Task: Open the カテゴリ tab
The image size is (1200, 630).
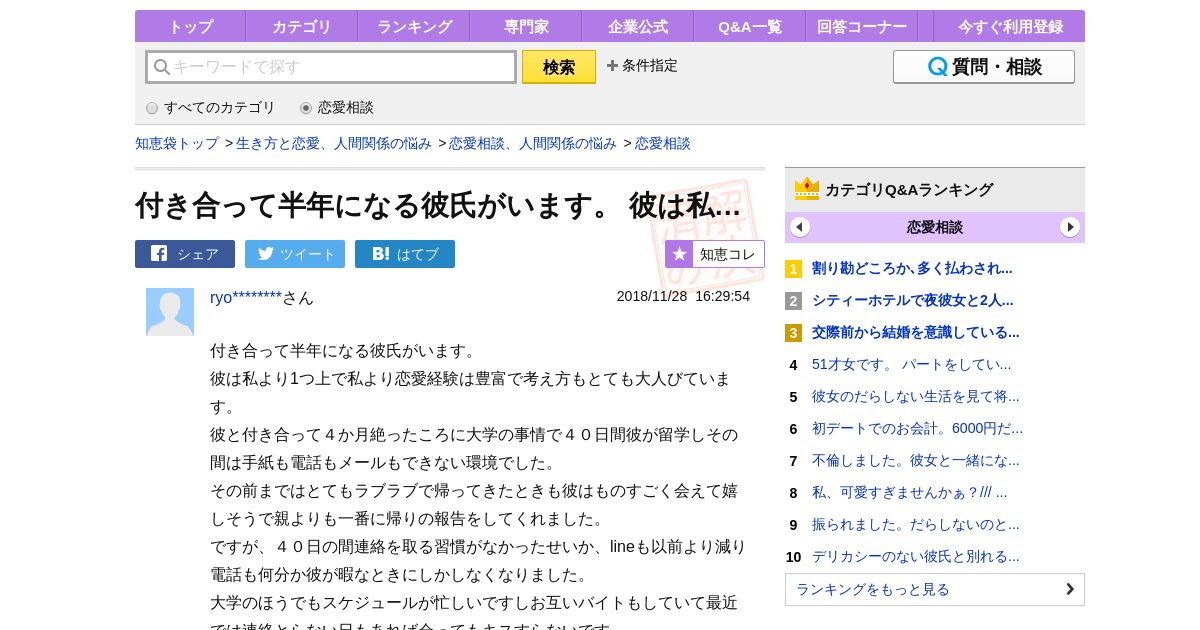Action: [x=301, y=26]
